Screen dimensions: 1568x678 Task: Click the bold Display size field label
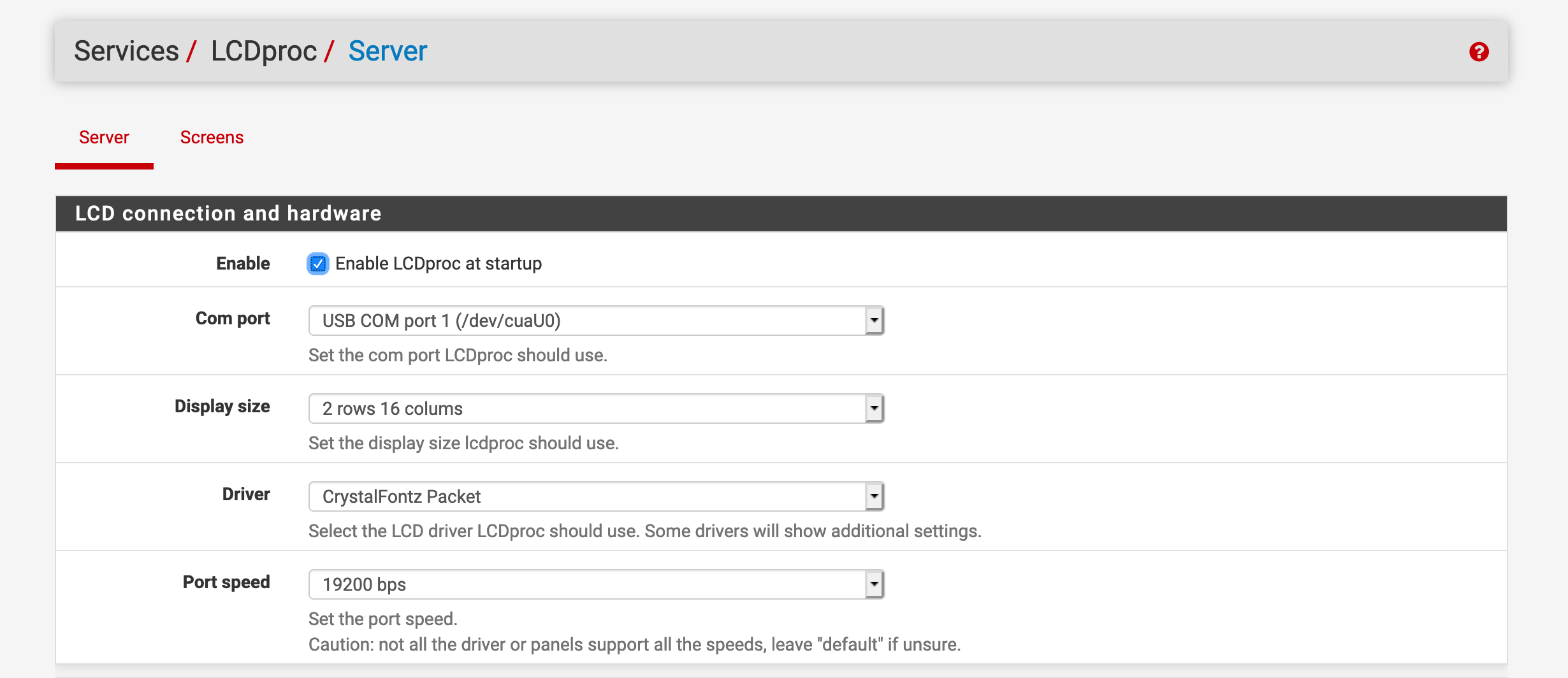click(x=222, y=407)
